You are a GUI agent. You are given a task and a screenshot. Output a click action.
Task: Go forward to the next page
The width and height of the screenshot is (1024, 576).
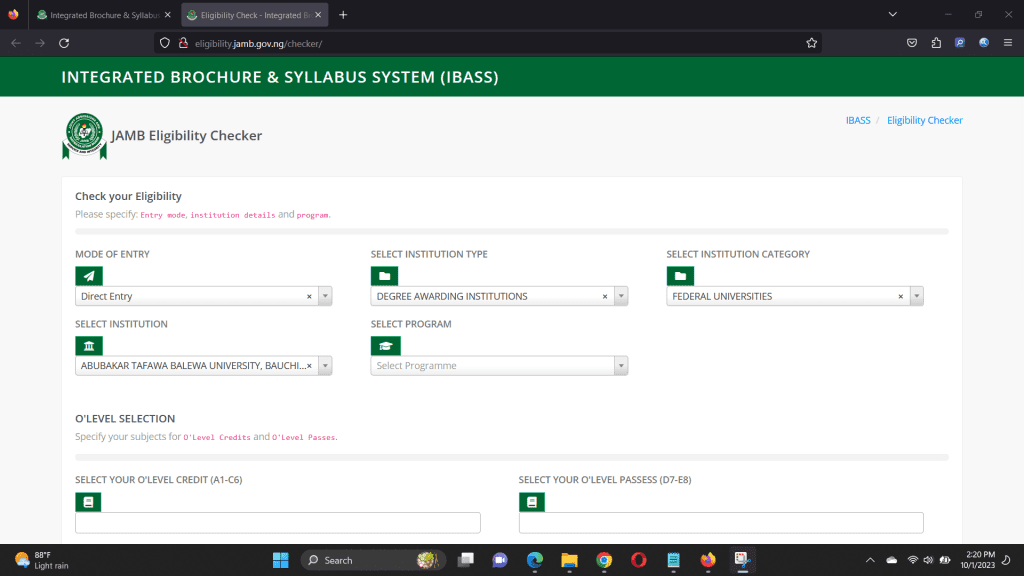40,43
